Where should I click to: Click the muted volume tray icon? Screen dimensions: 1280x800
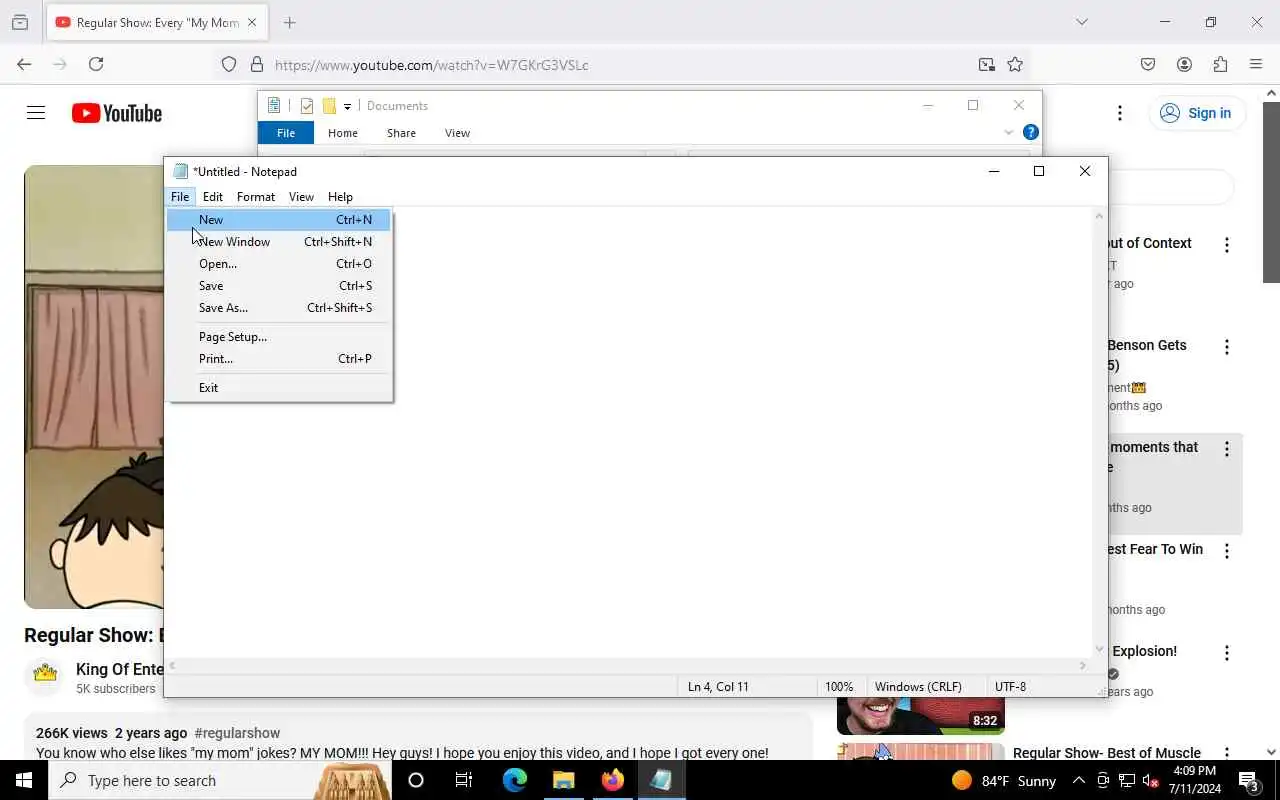pos(1150,780)
